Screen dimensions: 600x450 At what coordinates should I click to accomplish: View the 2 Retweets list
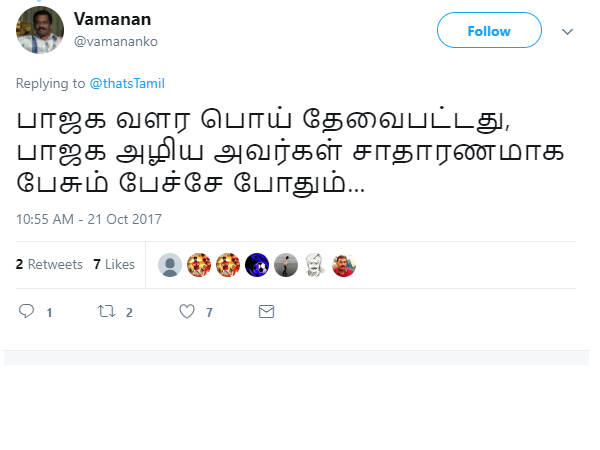(49, 264)
